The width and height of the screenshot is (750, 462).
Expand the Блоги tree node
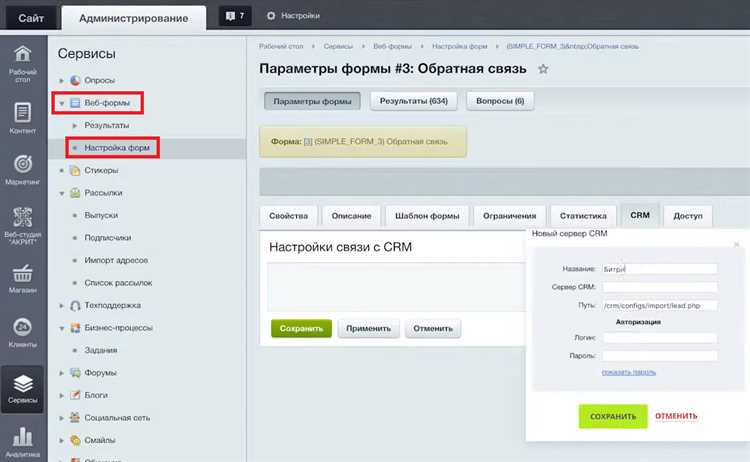61,395
